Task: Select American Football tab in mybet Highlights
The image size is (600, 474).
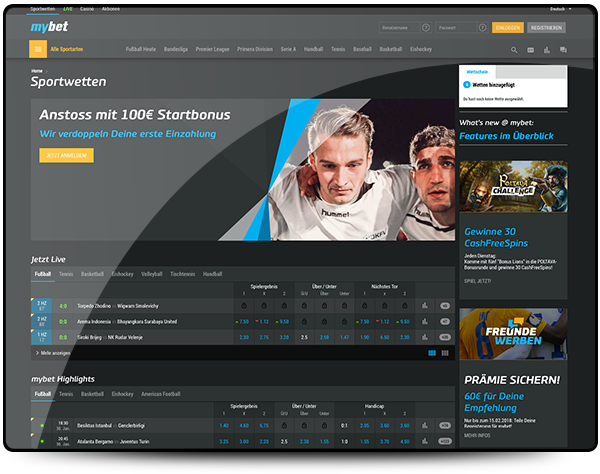Action: point(161,394)
